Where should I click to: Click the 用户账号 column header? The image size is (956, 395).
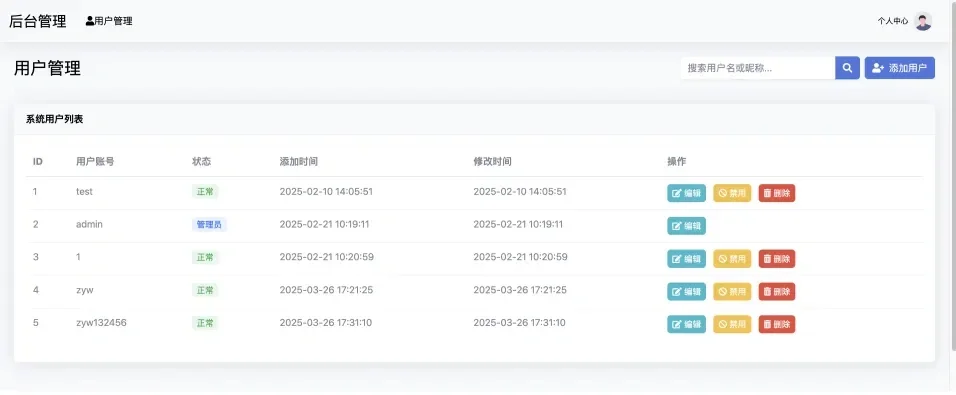point(95,162)
